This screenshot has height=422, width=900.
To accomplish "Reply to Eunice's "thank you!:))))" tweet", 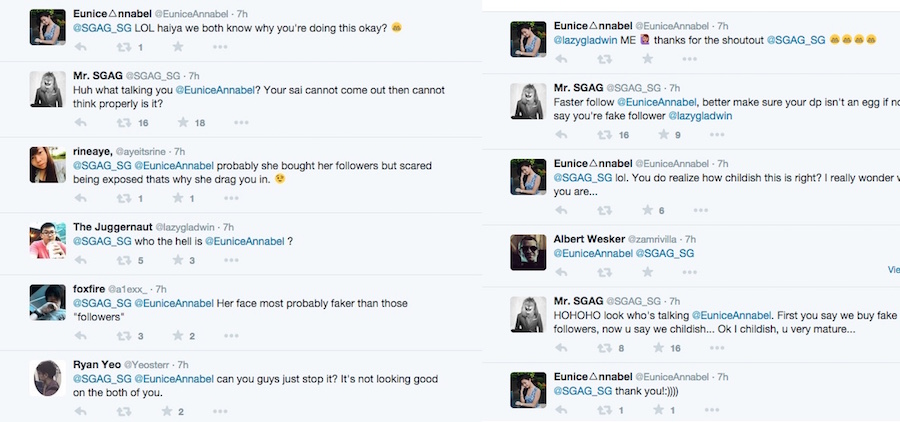I will (563, 410).
